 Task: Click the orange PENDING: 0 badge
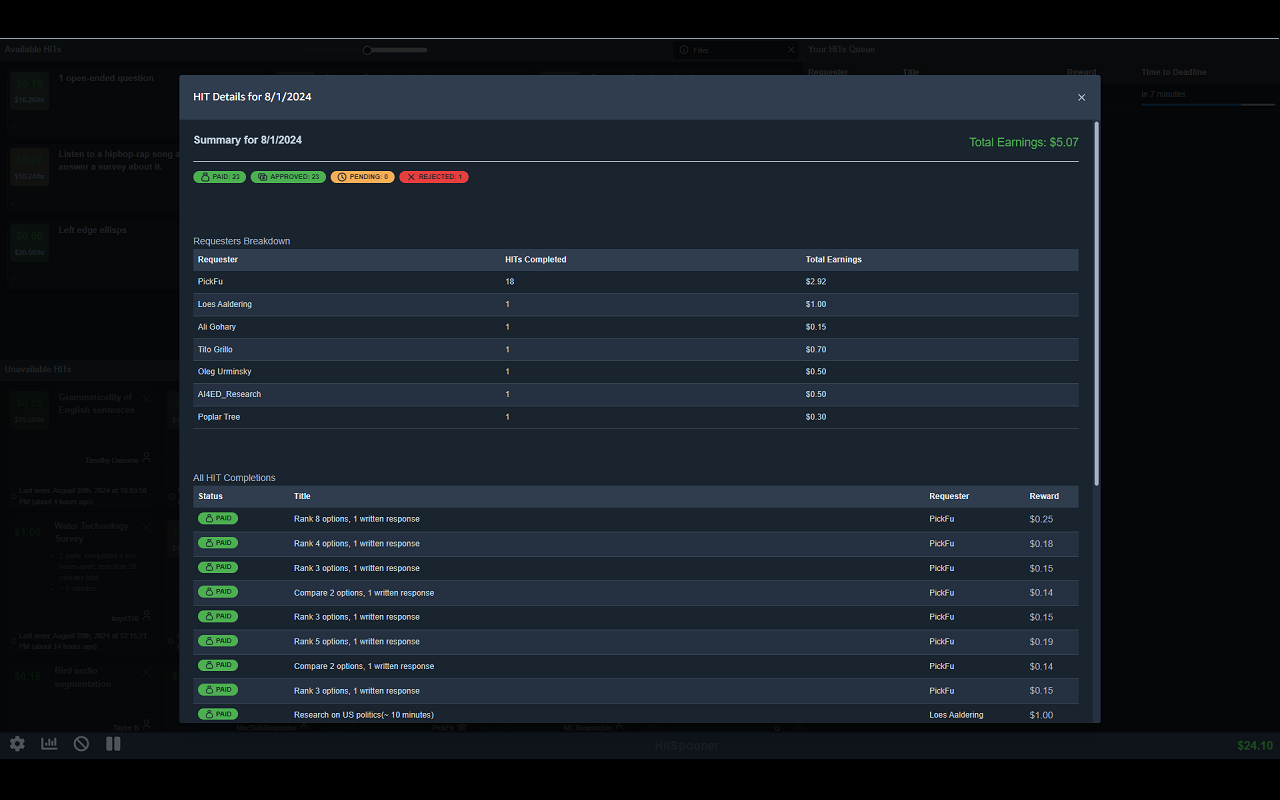362,177
